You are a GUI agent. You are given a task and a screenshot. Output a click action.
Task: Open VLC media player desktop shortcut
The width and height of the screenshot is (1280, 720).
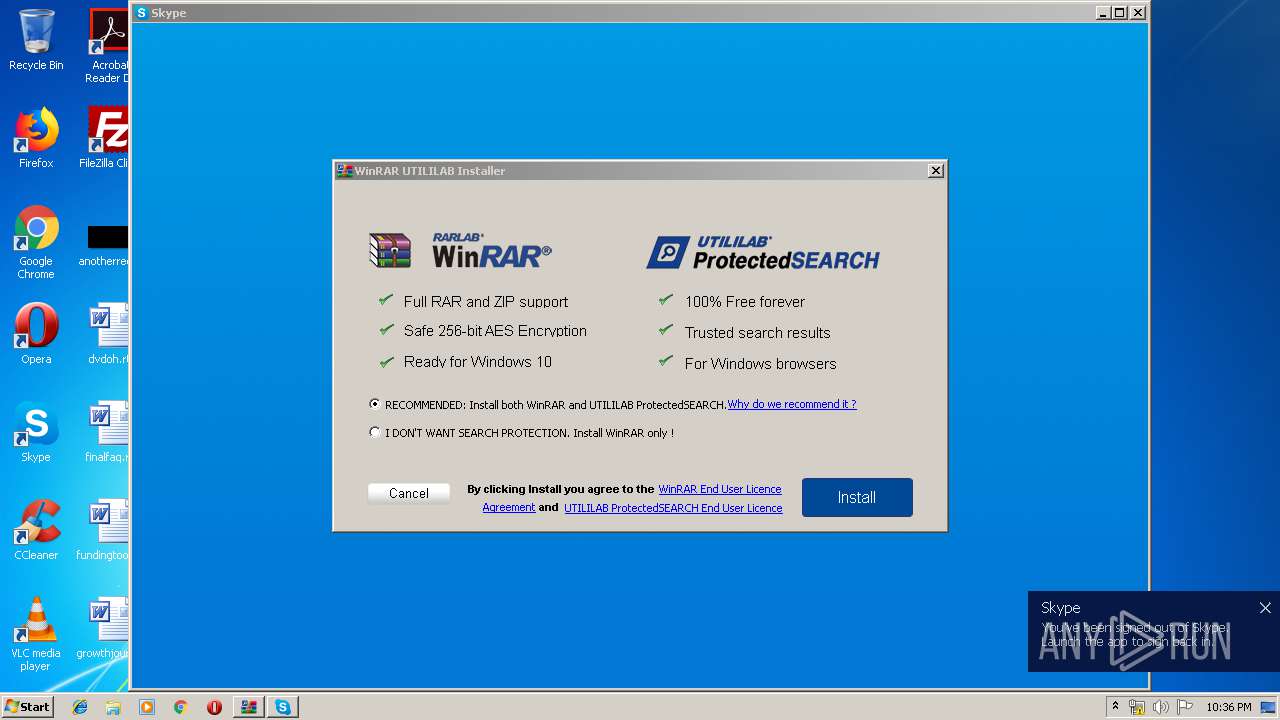click(x=36, y=634)
